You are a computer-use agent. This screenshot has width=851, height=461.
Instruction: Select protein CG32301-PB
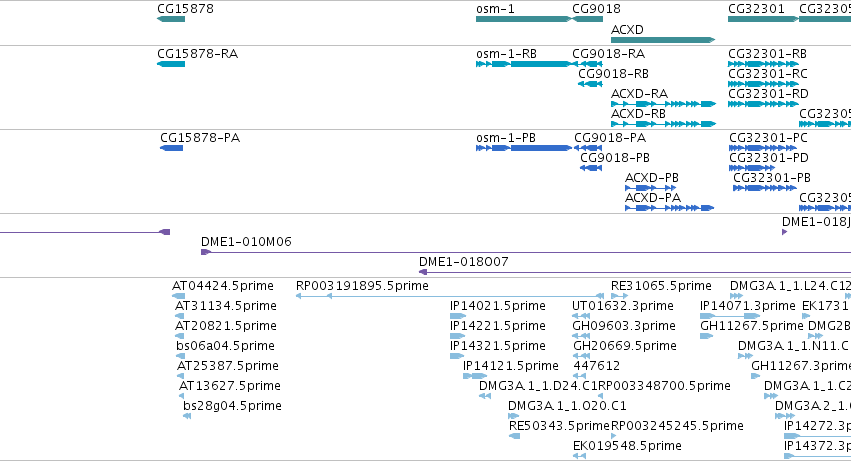coord(765,188)
